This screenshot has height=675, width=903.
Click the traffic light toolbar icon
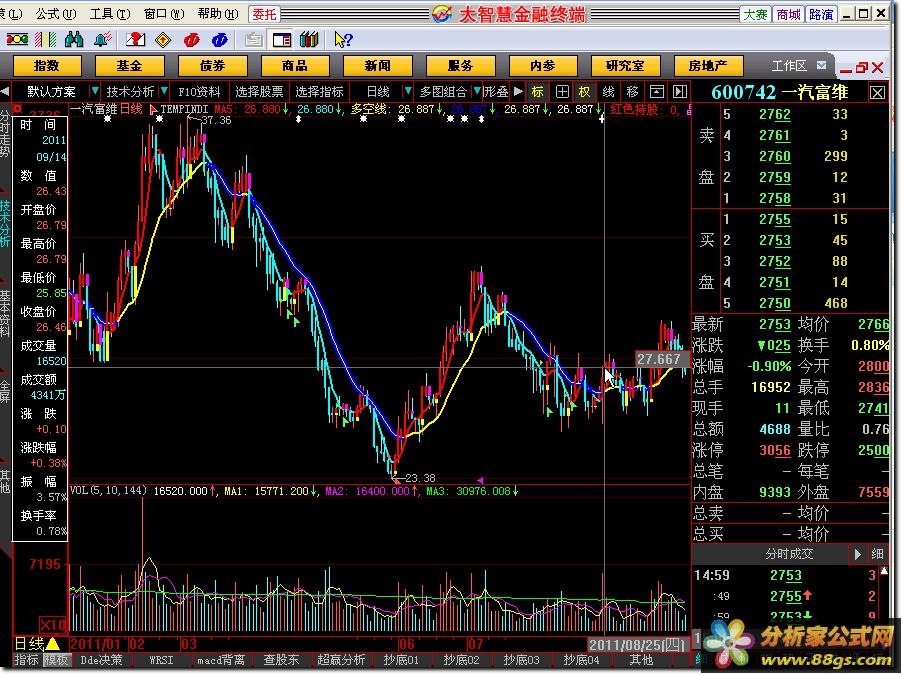(17, 40)
